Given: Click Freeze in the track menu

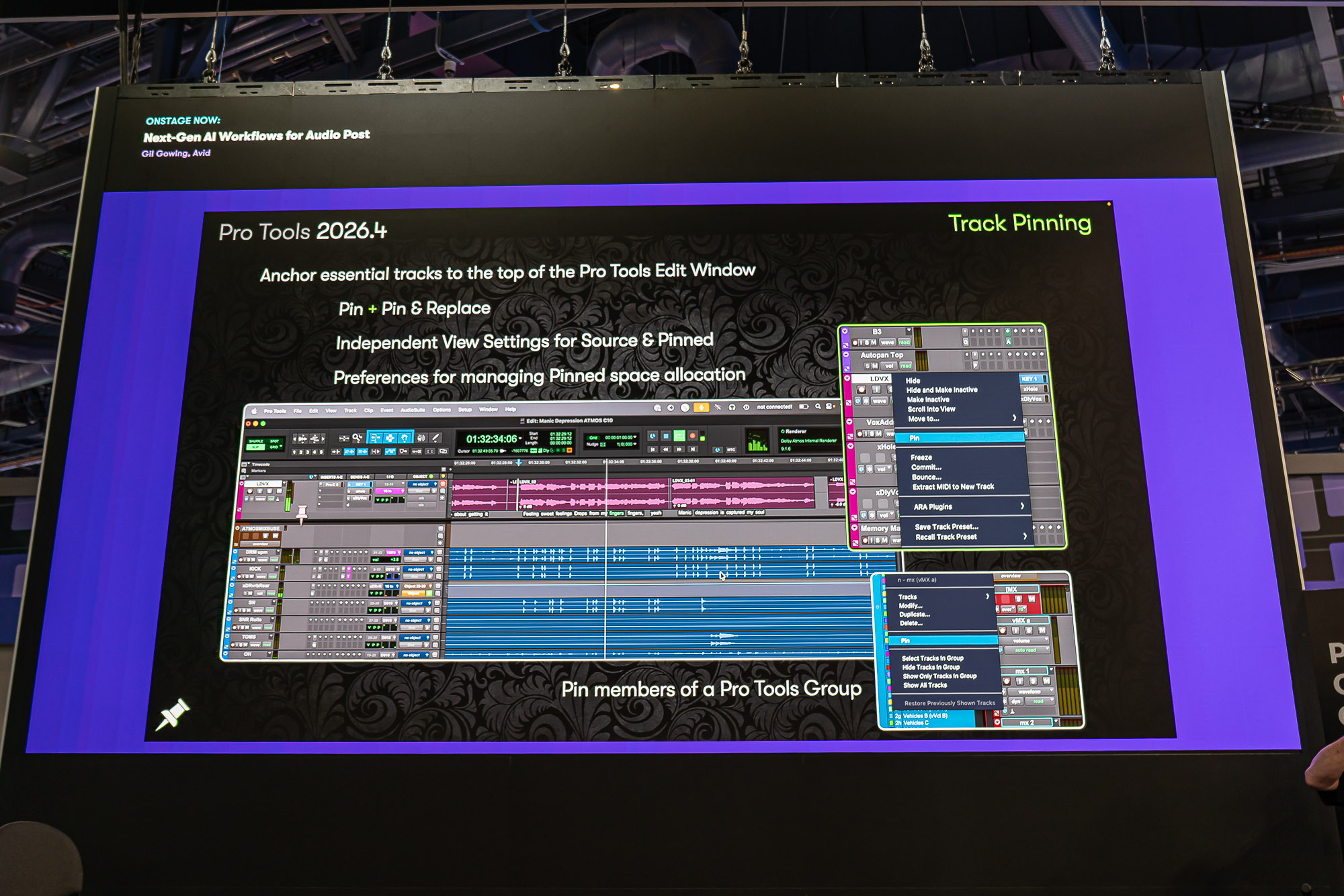Looking at the screenshot, I should pyautogui.click(x=921, y=457).
